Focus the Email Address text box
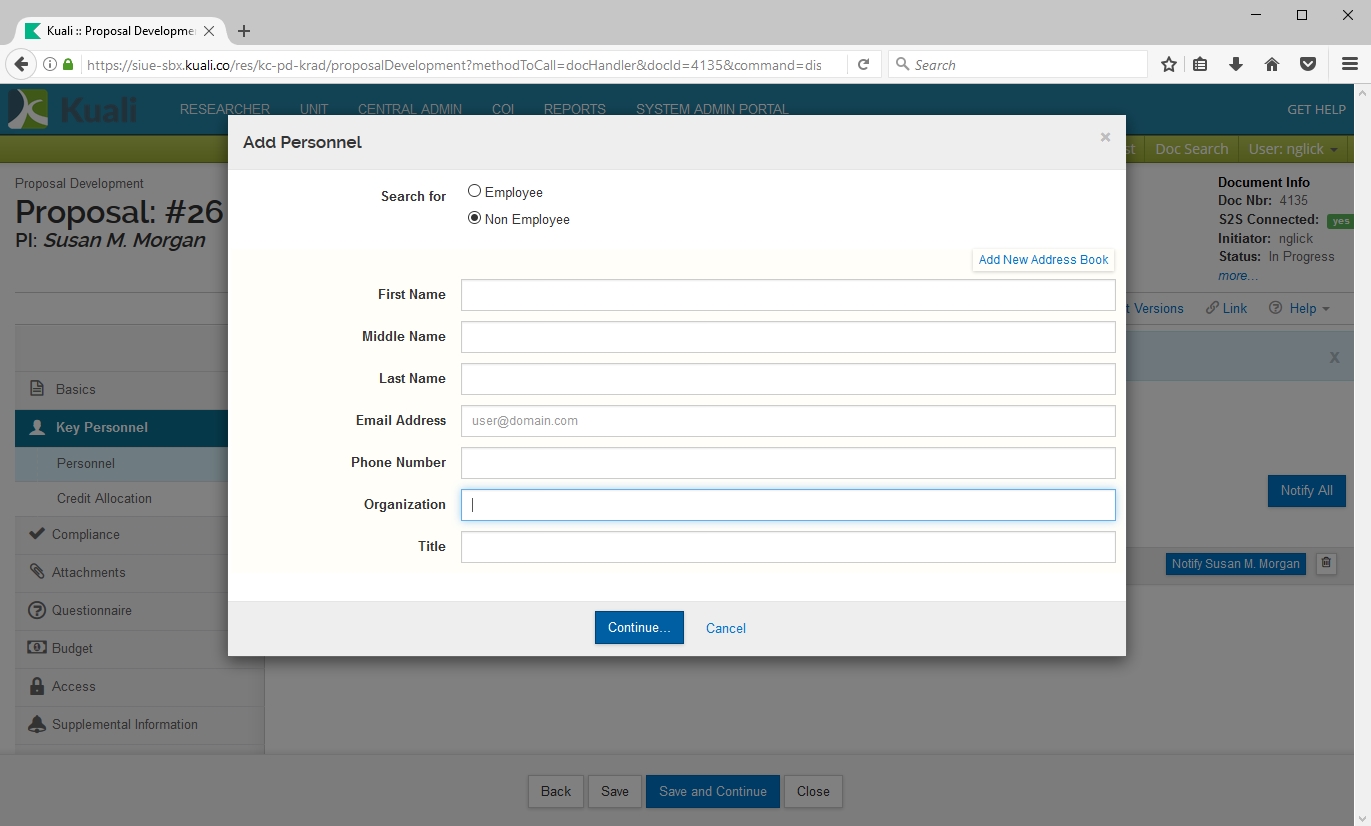Image resolution: width=1371 pixels, height=826 pixels. [787, 421]
